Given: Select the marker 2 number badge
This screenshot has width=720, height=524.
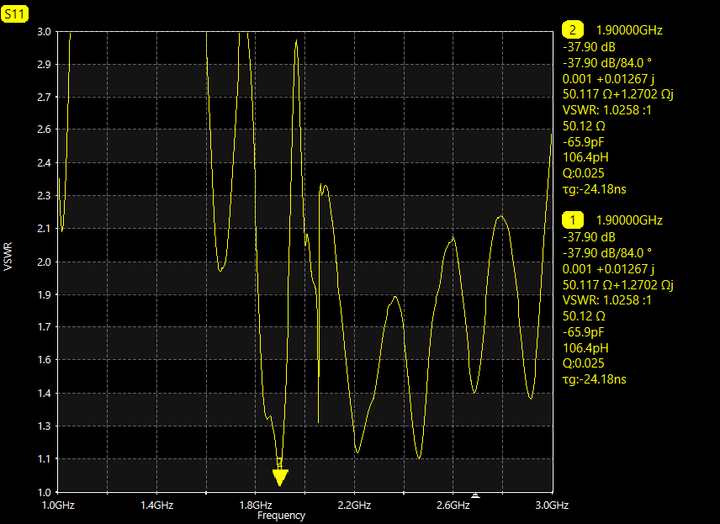Looking at the screenshot, I should [573, 30].
